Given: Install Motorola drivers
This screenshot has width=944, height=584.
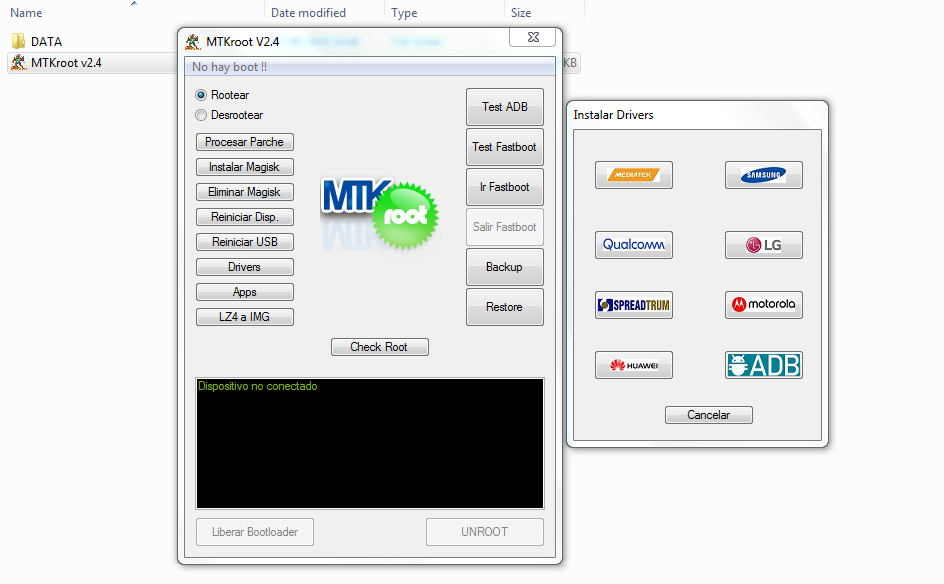Looking at the screenshot, I should pos(763,305).
